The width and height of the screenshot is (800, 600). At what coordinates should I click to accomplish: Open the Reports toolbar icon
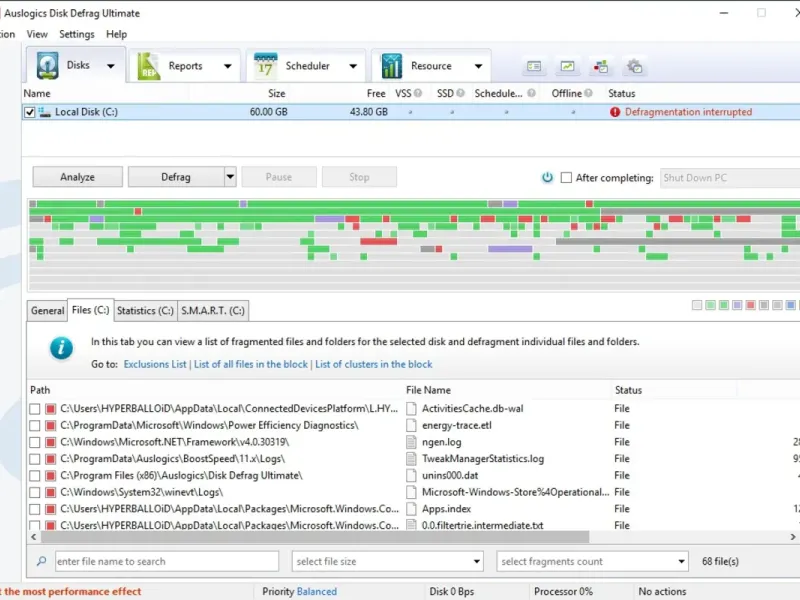[148, 66]
